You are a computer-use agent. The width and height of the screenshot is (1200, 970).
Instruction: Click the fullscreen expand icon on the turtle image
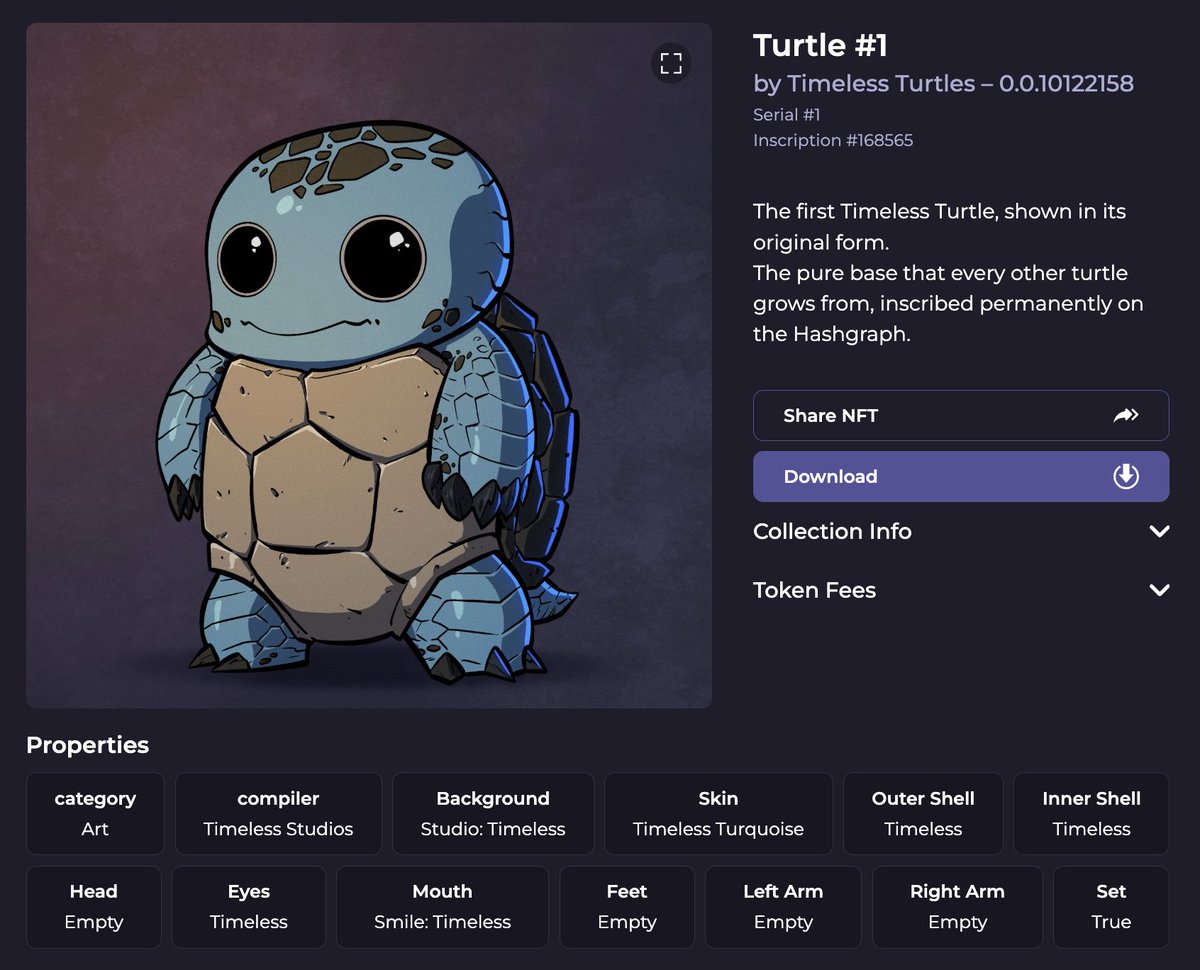pyautogui.click(x=671, y=63)
